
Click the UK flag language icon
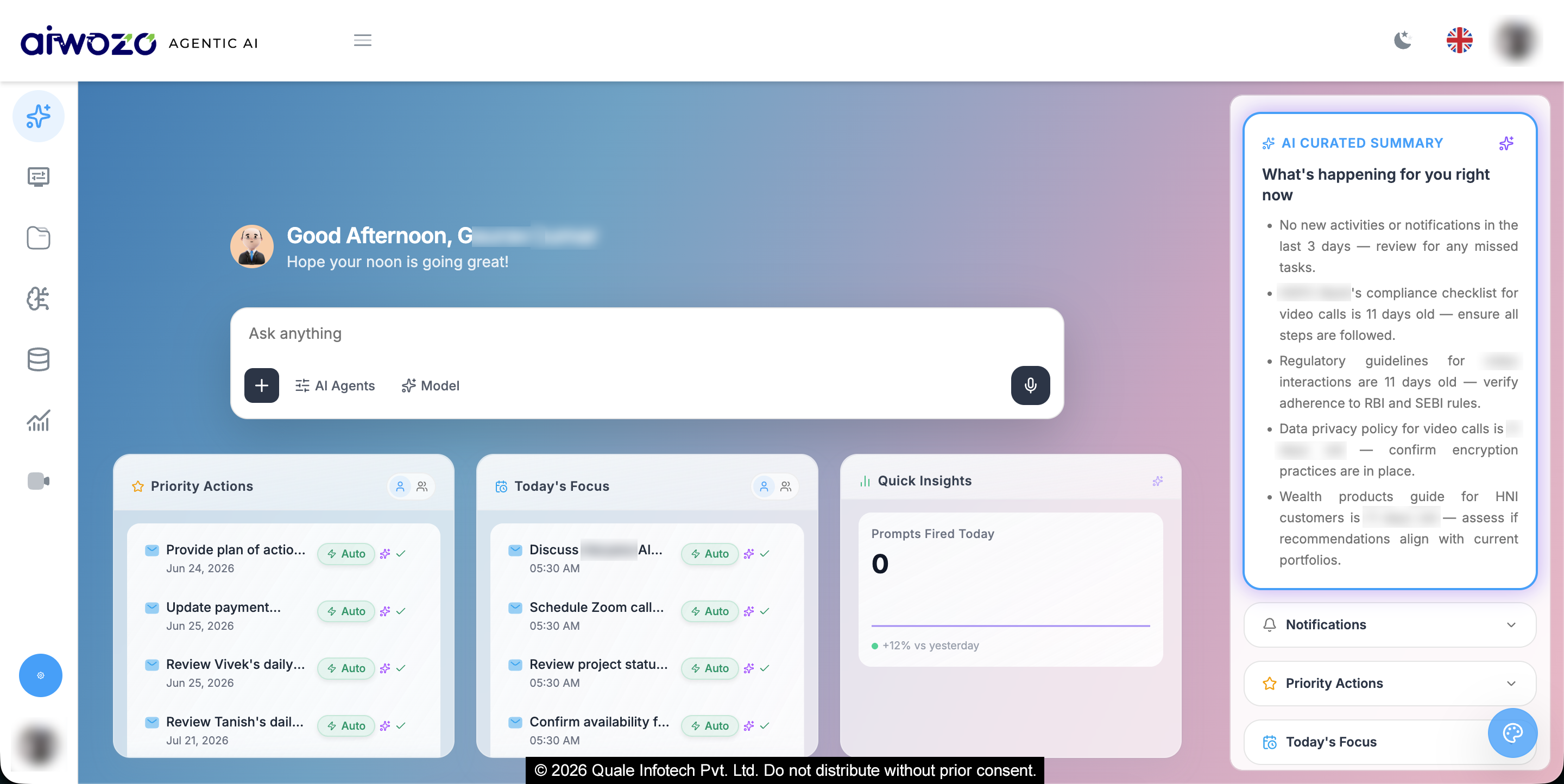1460,41
